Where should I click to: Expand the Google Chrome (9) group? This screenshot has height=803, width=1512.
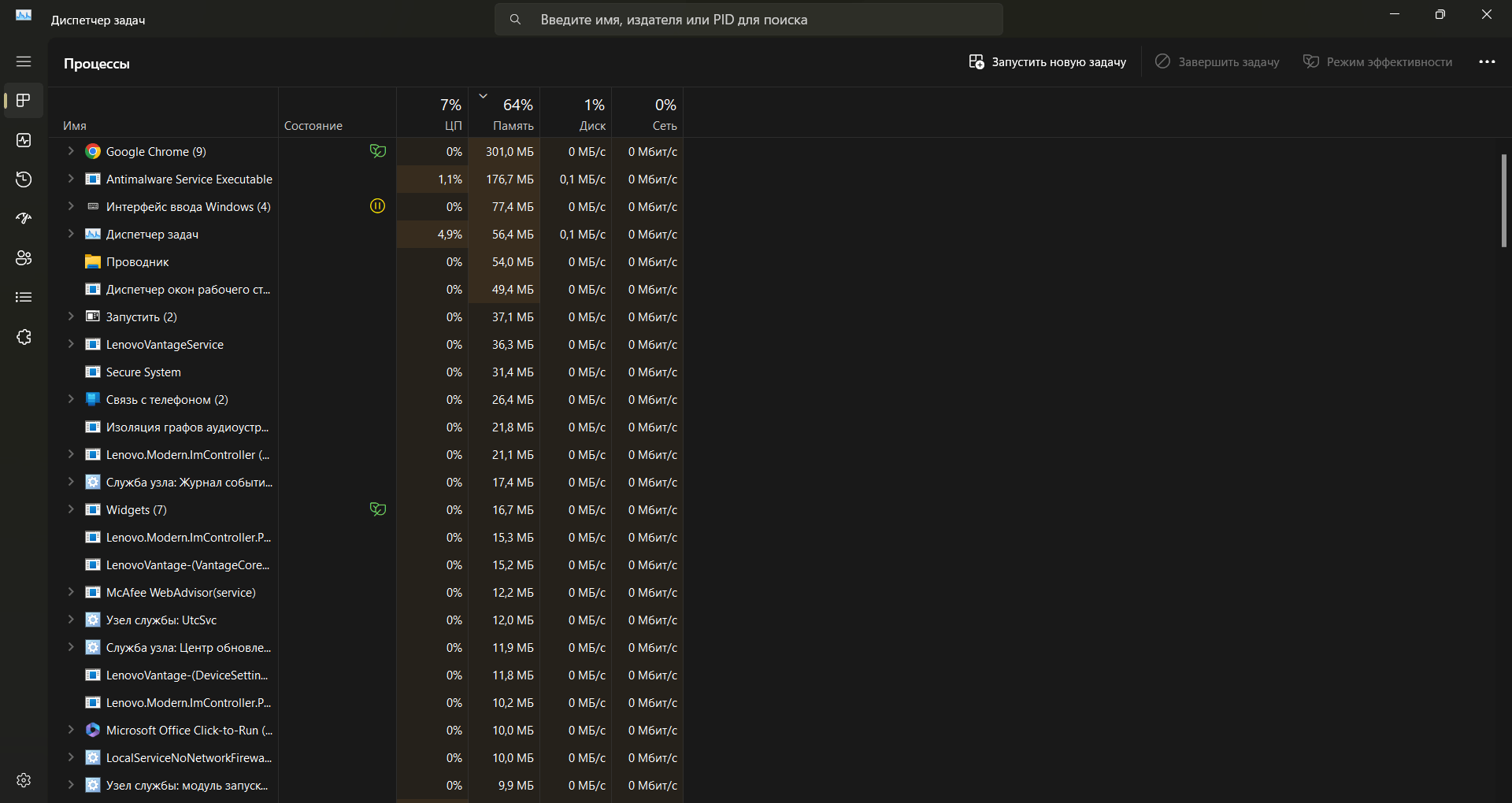click(71, 151)
